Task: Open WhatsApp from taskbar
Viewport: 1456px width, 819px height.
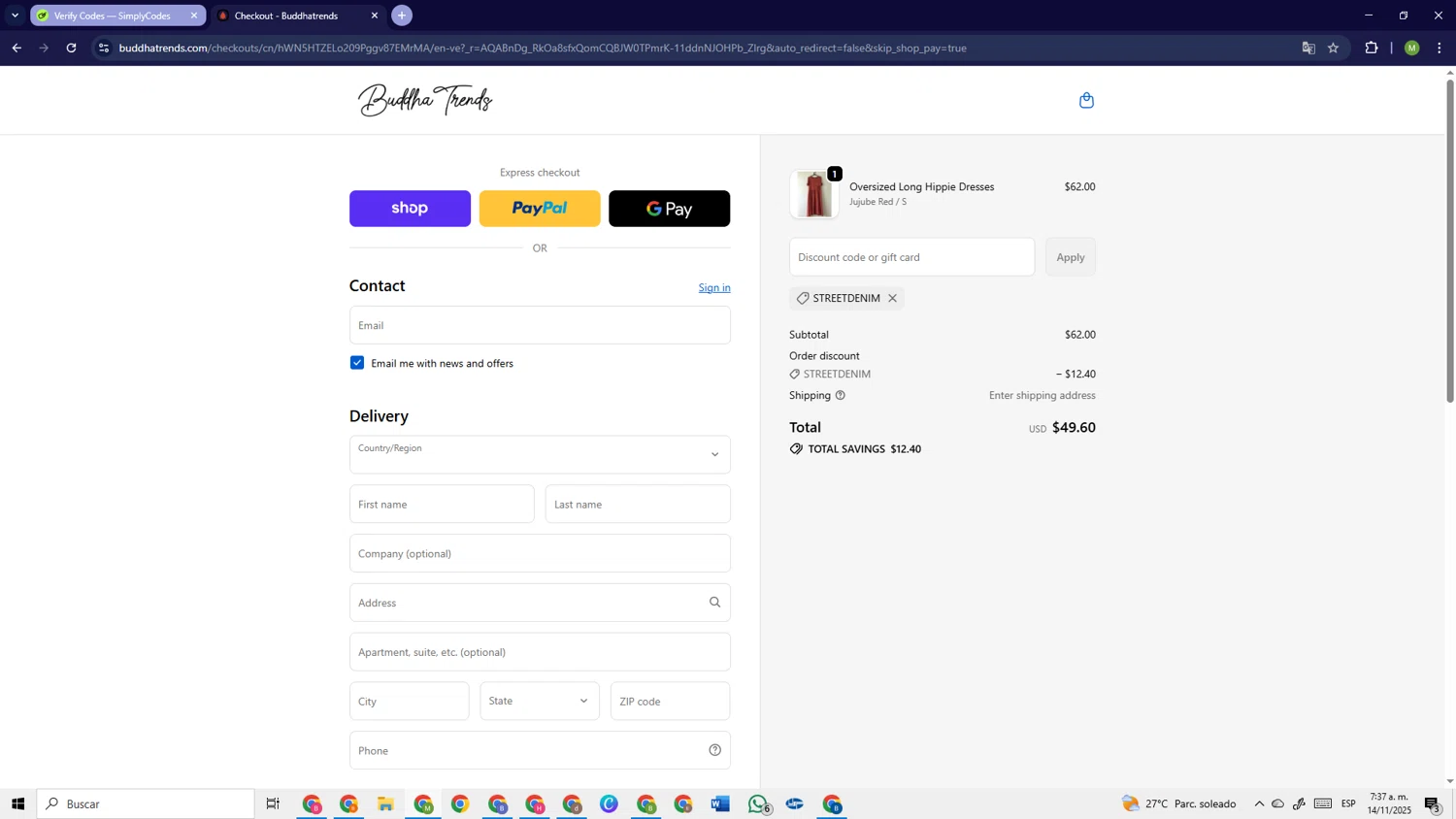Action: pyautogui.click(x=758, y=803)
